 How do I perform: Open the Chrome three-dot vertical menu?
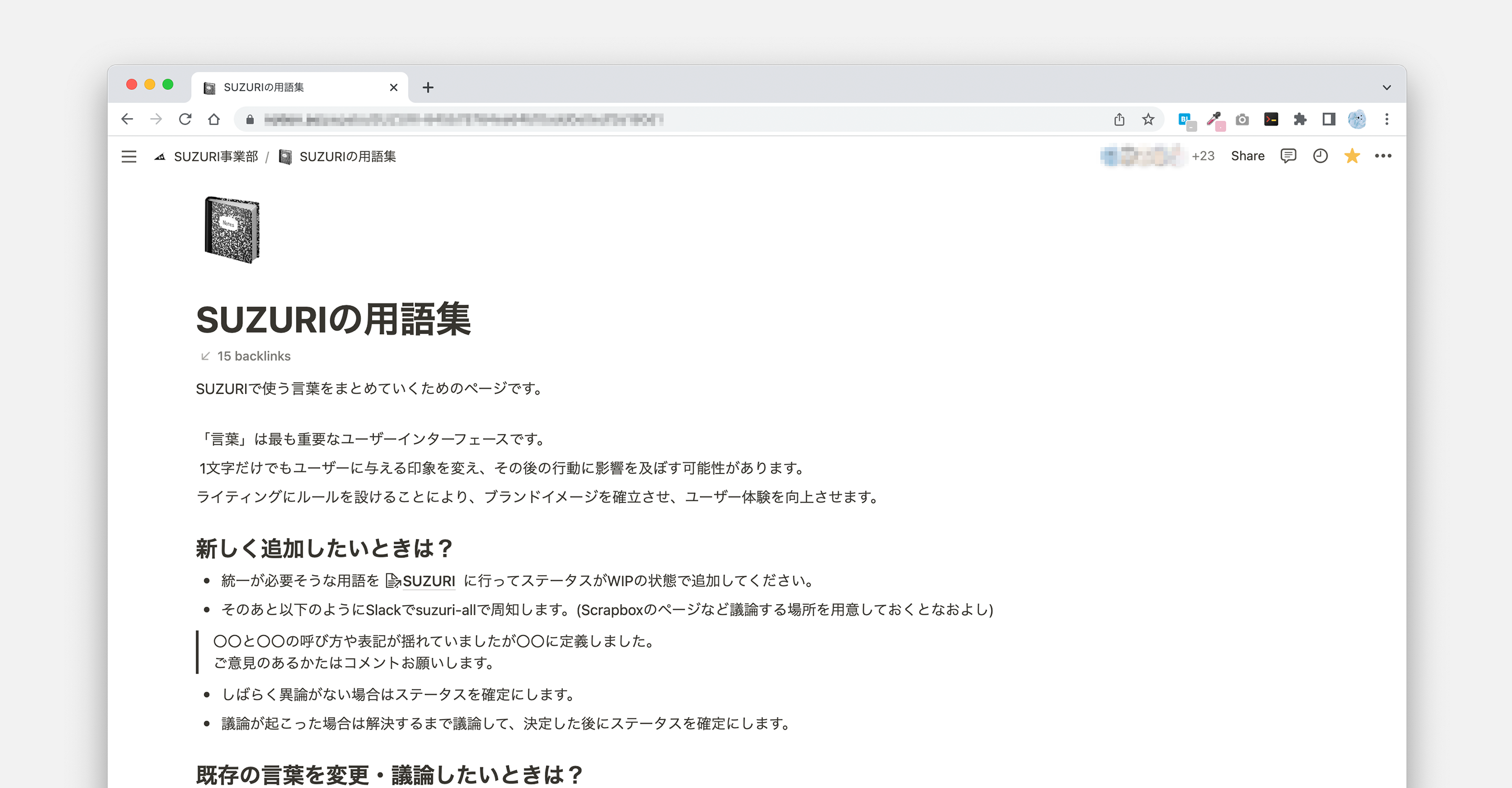[x=1387, y=120]
